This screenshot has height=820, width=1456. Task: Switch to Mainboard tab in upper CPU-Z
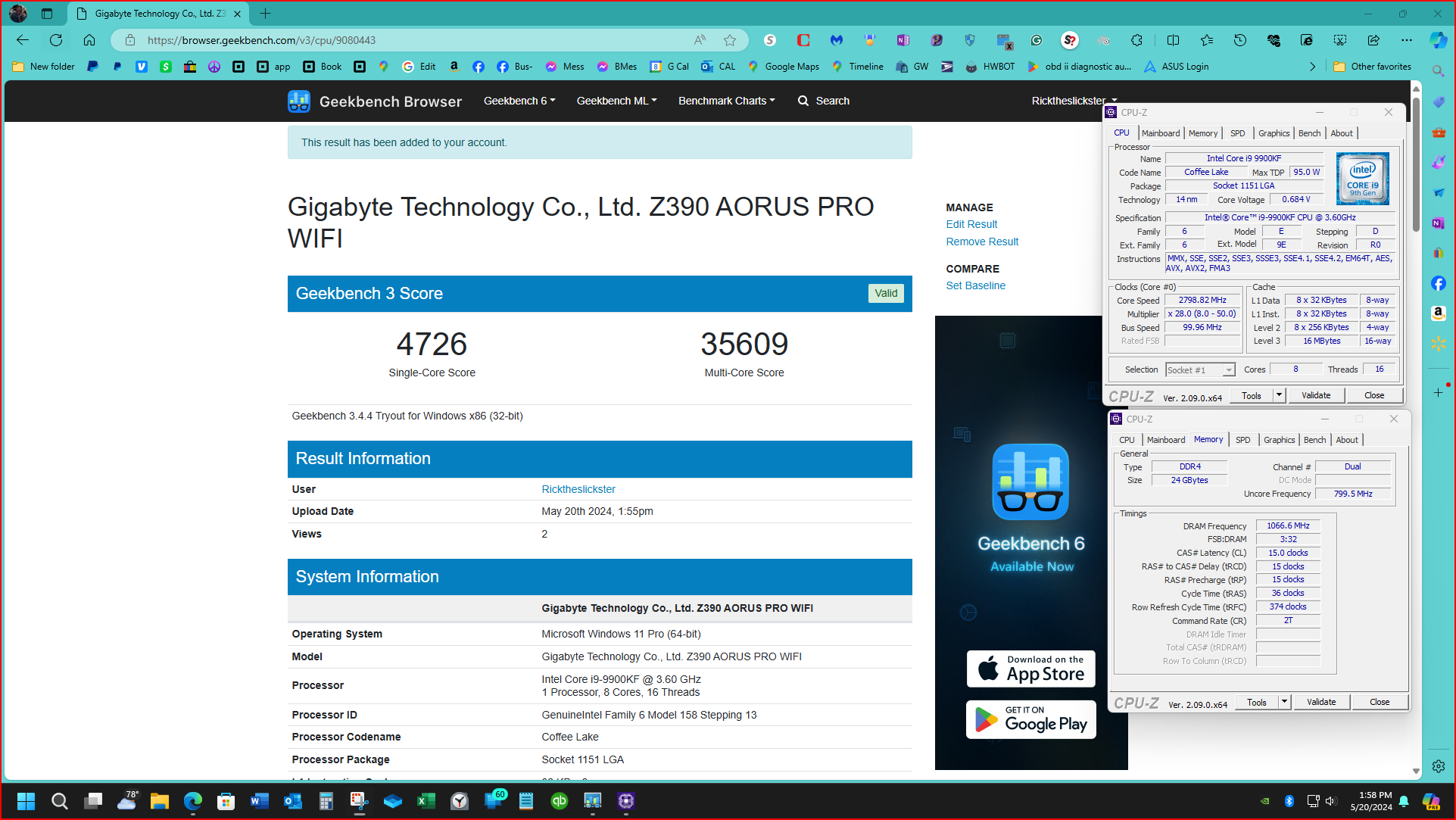pyautogui.click(x=1161, y=133)
